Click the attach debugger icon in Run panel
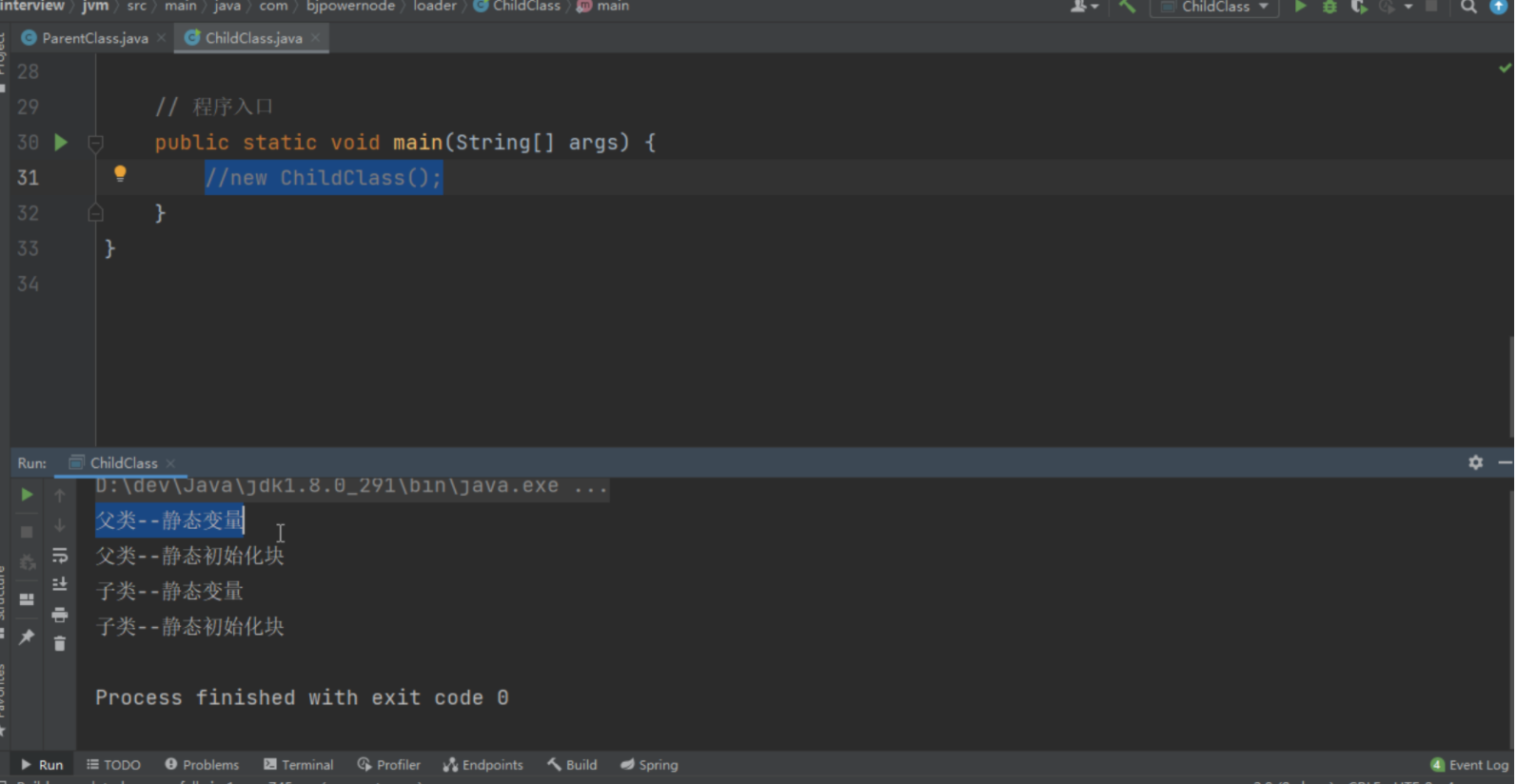1517x784 pixels. coord(27,563)
